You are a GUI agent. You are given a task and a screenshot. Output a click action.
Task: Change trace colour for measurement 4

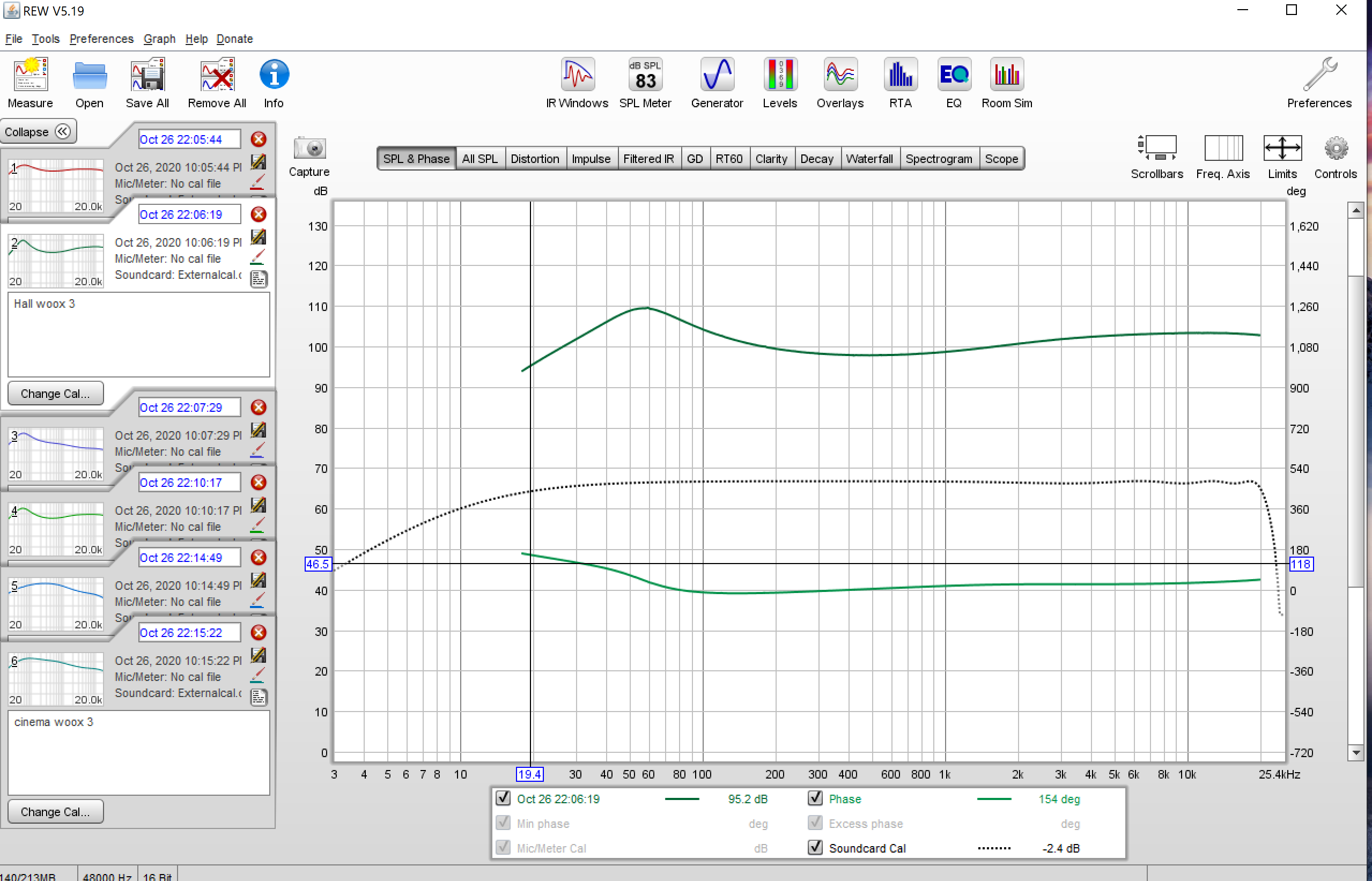tap(258, 525)
